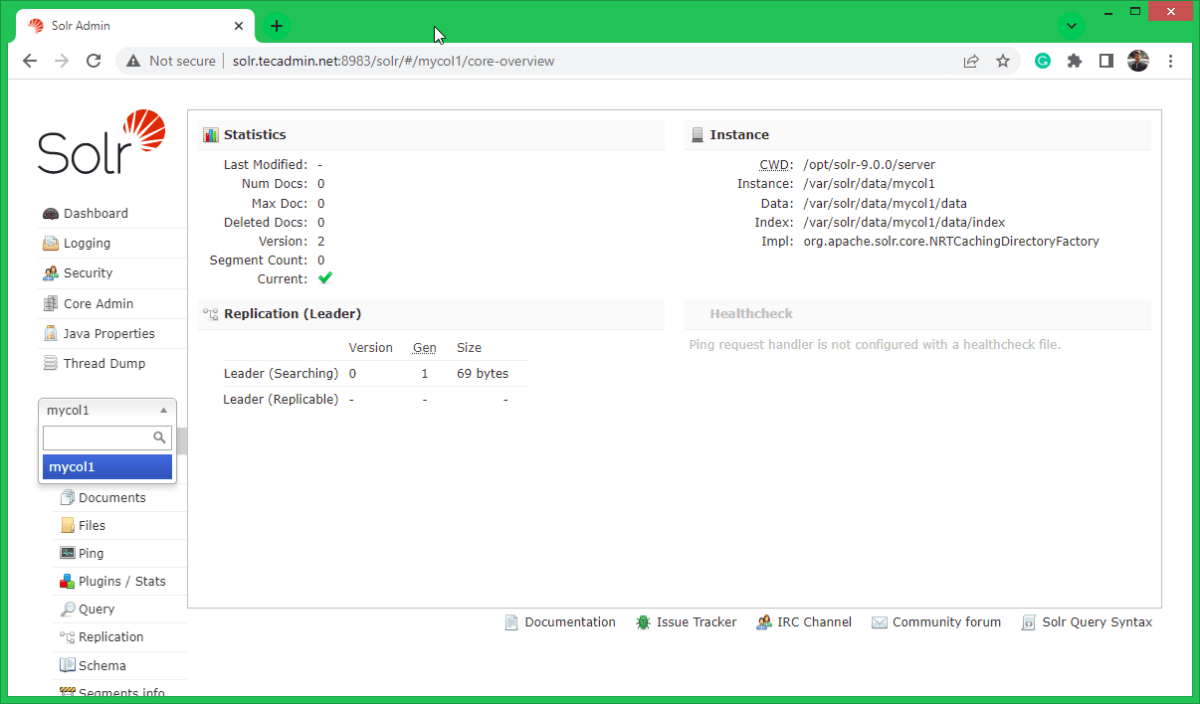Open the Replication page

click(x=111, y=637)
